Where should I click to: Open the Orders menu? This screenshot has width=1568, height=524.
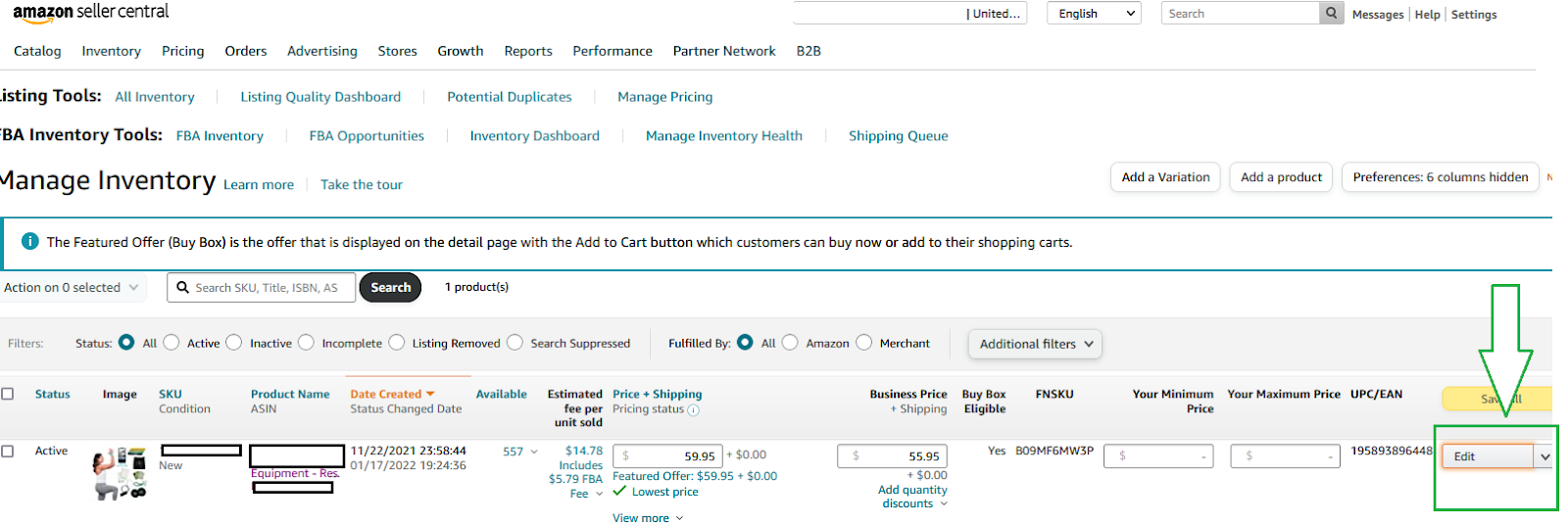click(246, 51)
